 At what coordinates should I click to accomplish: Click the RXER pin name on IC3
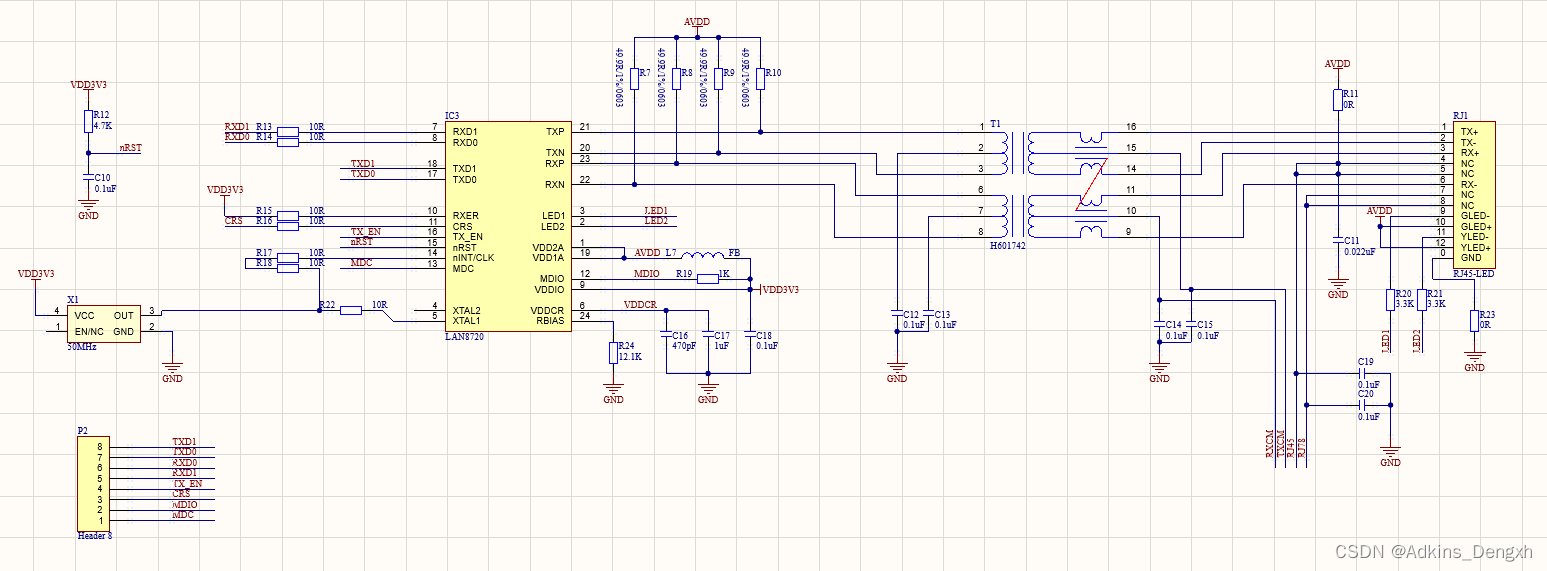point(465,215)
